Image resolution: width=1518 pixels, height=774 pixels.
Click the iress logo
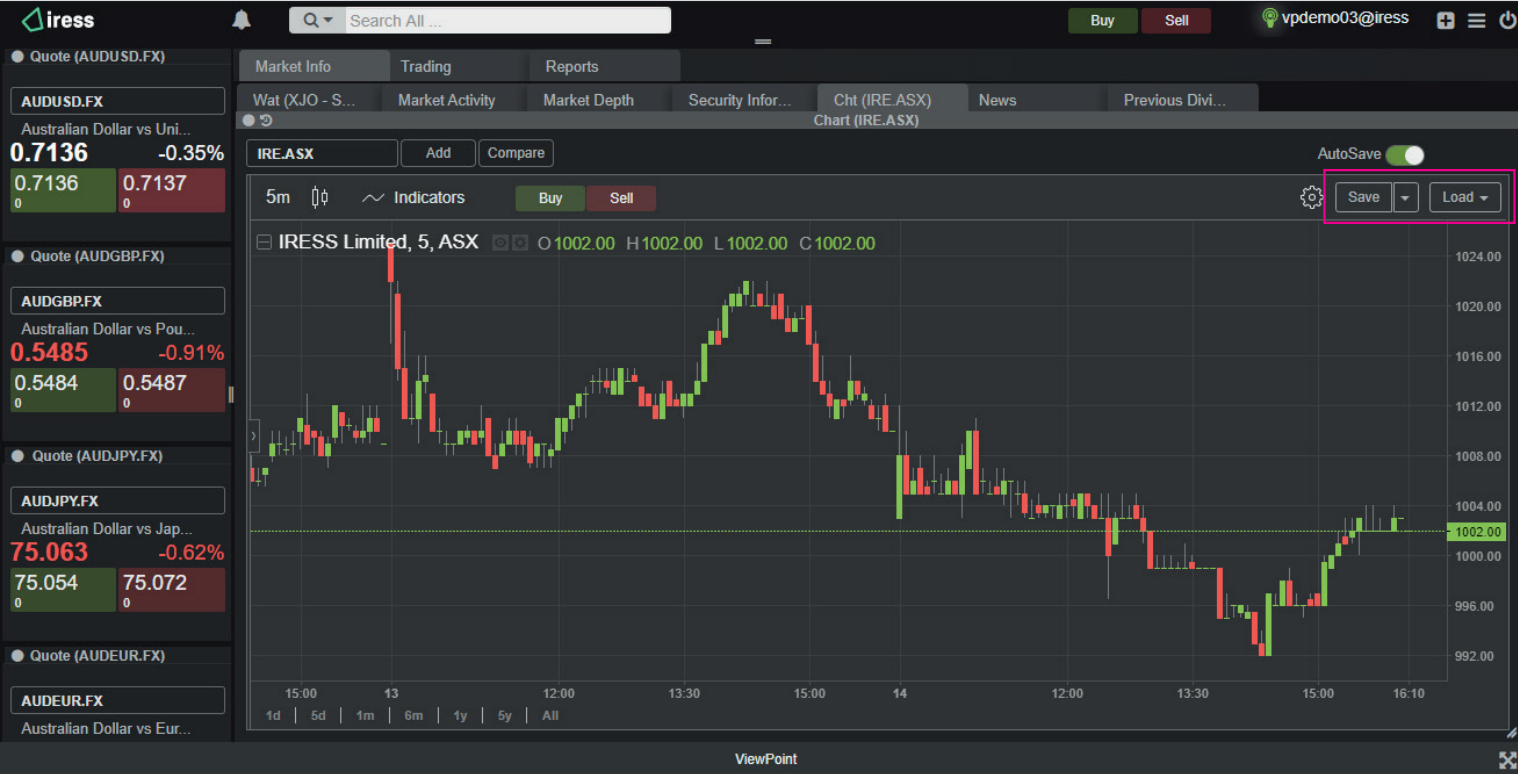click(58, 20)
